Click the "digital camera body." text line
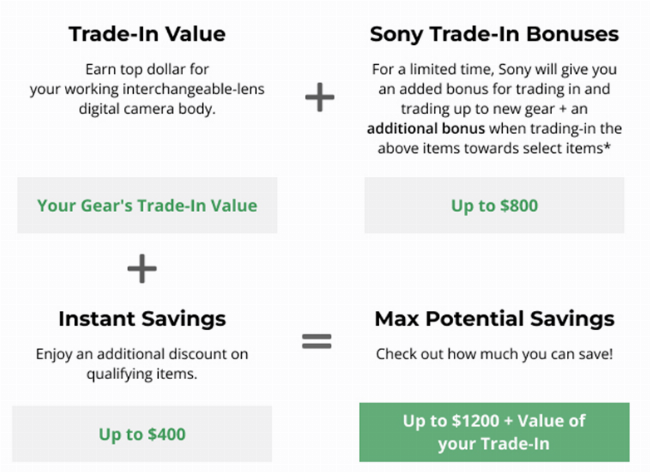This screenshot has height=472, width=650. click(147, 105)
